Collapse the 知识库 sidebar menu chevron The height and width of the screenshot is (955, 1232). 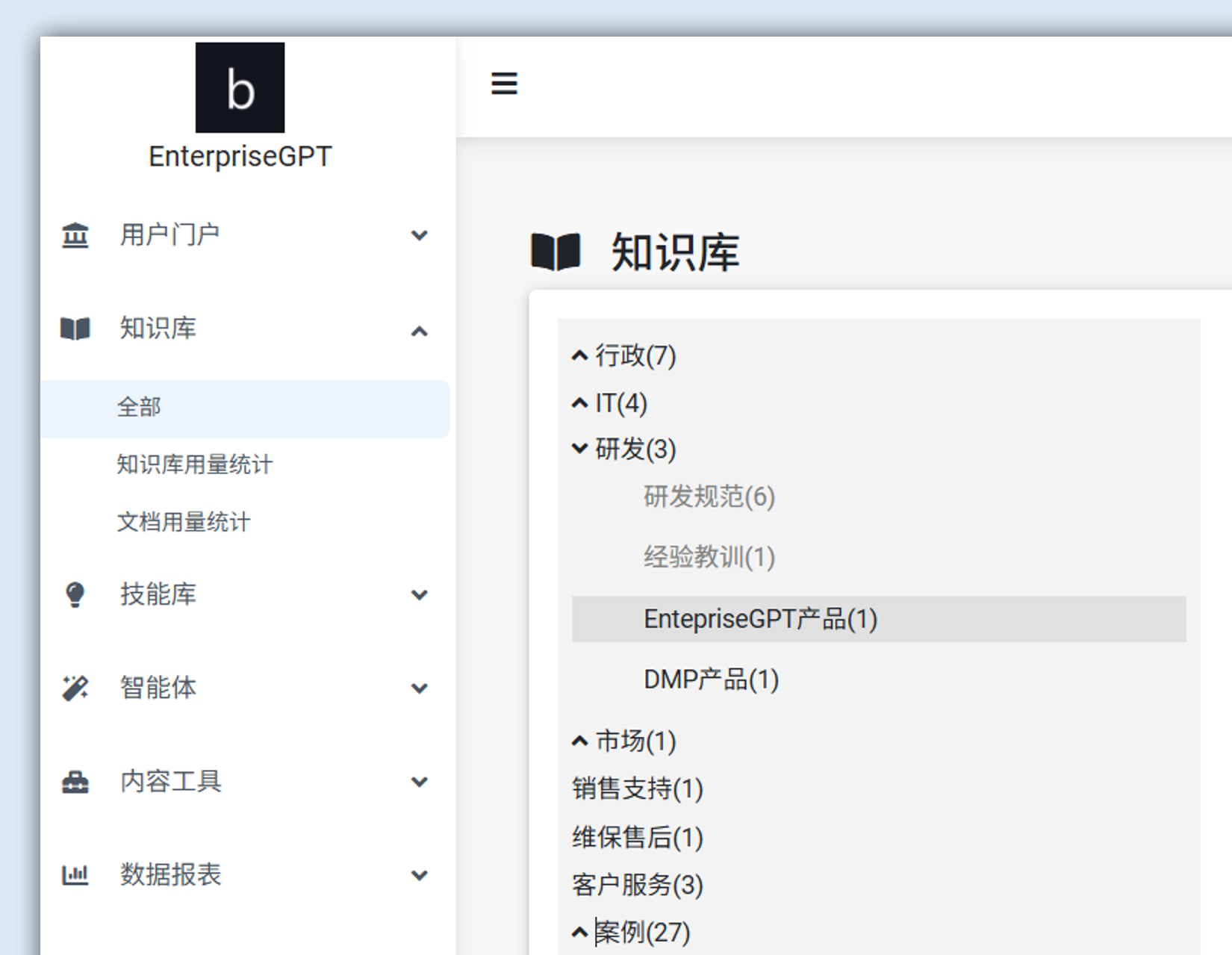coord(420,332)
